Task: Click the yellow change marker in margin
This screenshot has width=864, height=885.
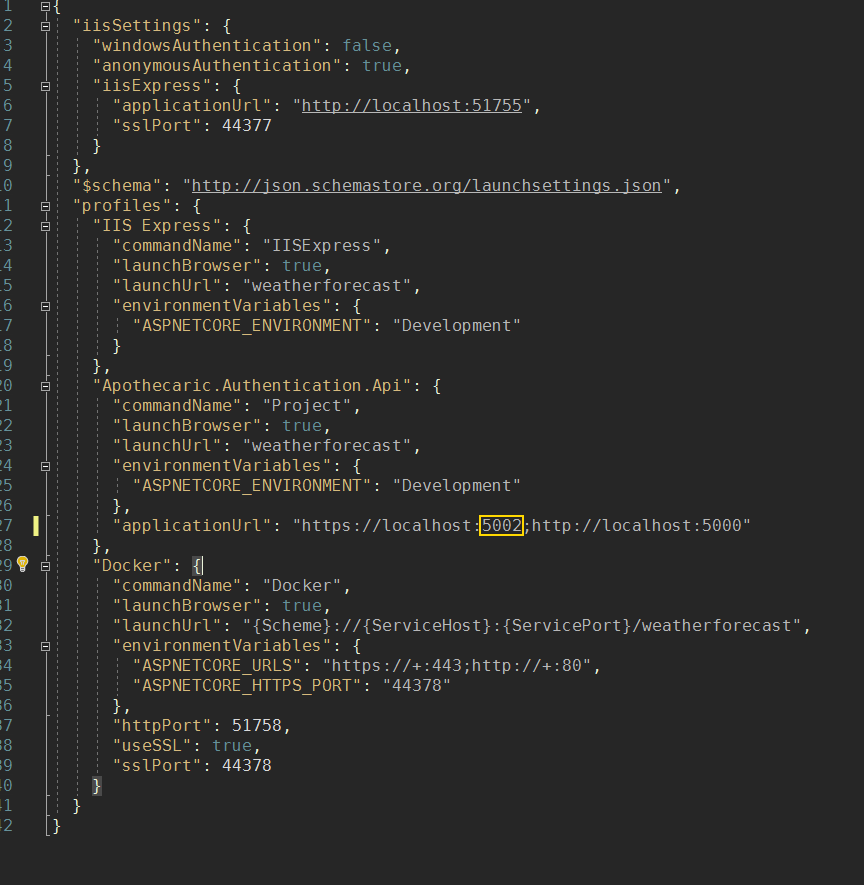Action: [36, 526]
